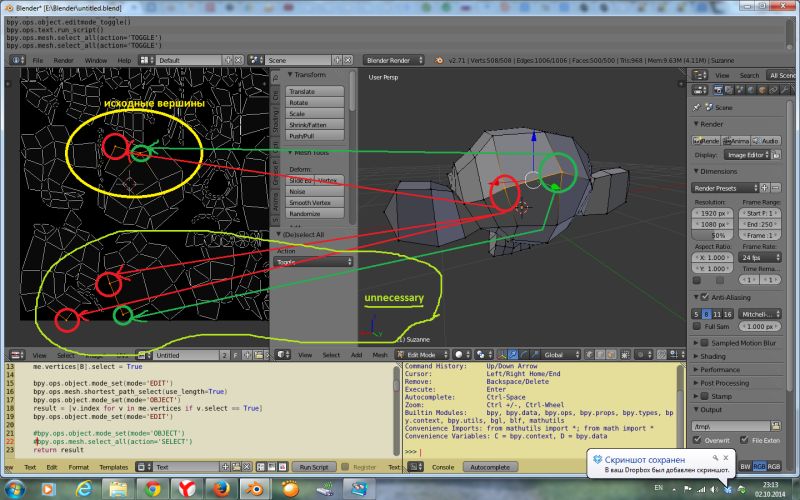Open the Edit Mode selector dropdown
Viewport: 800px width, 500px height.
[x=423, y=354]
